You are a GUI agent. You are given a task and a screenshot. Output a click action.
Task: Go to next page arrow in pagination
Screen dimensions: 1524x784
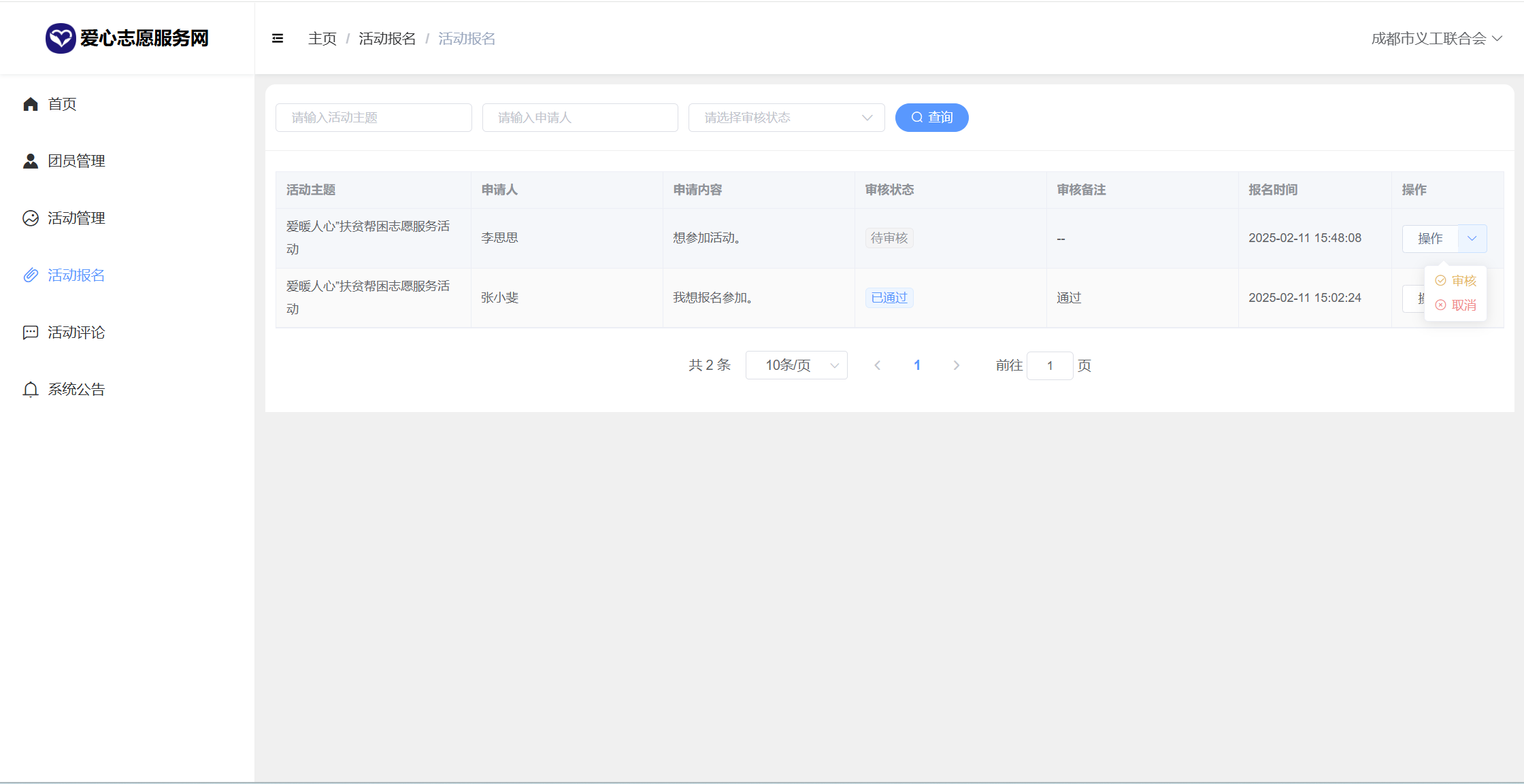click(x=957, y=365)
